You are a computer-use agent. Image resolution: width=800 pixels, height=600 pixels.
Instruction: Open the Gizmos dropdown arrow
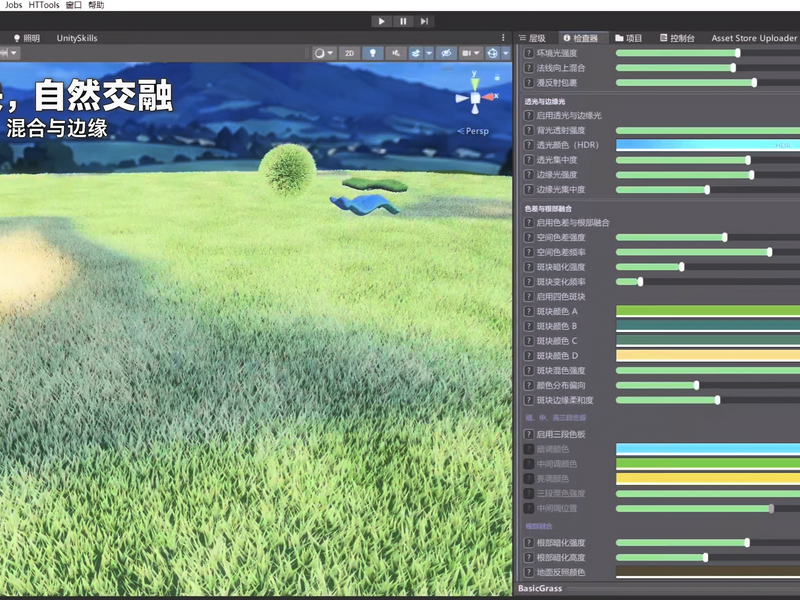coord(506,53)
